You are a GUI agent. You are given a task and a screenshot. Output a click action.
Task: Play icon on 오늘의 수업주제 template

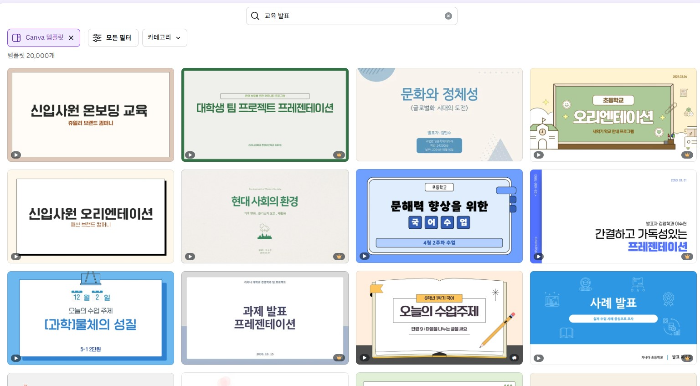coord(365,358)
